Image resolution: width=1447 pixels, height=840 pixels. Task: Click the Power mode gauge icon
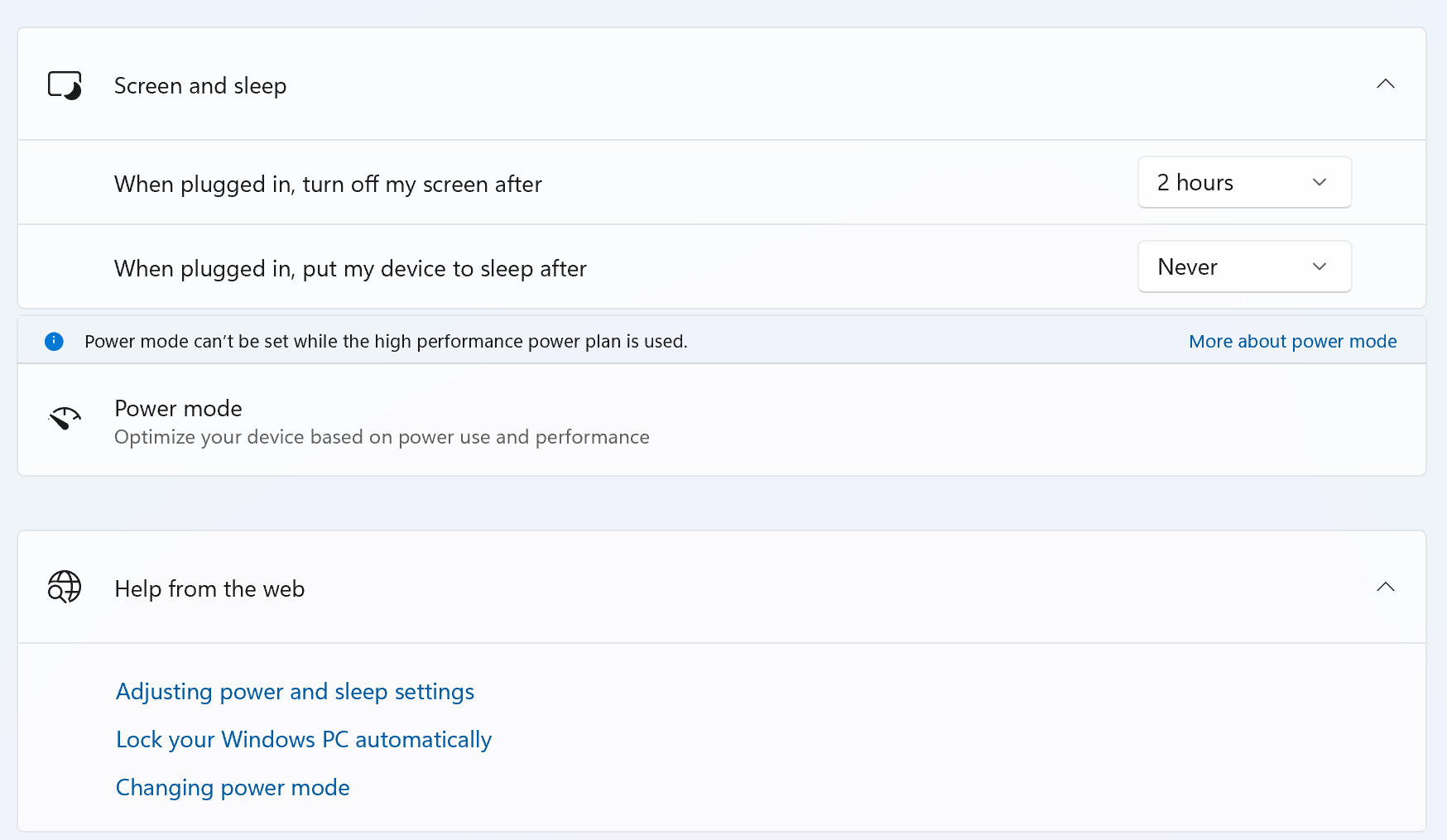pos(65,419)
